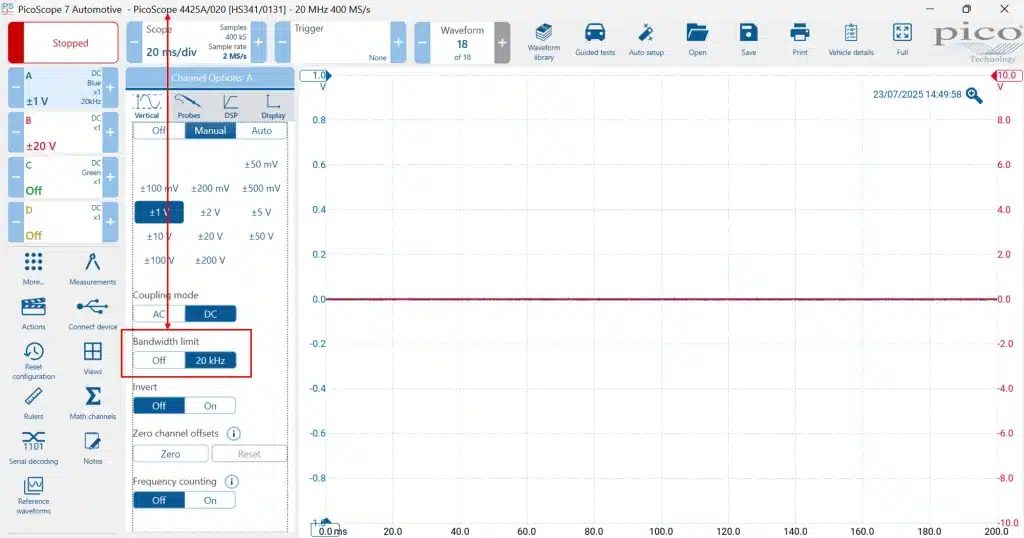1024x538 pixels.
Task: Turn Invert On
Action: [210, 406]
